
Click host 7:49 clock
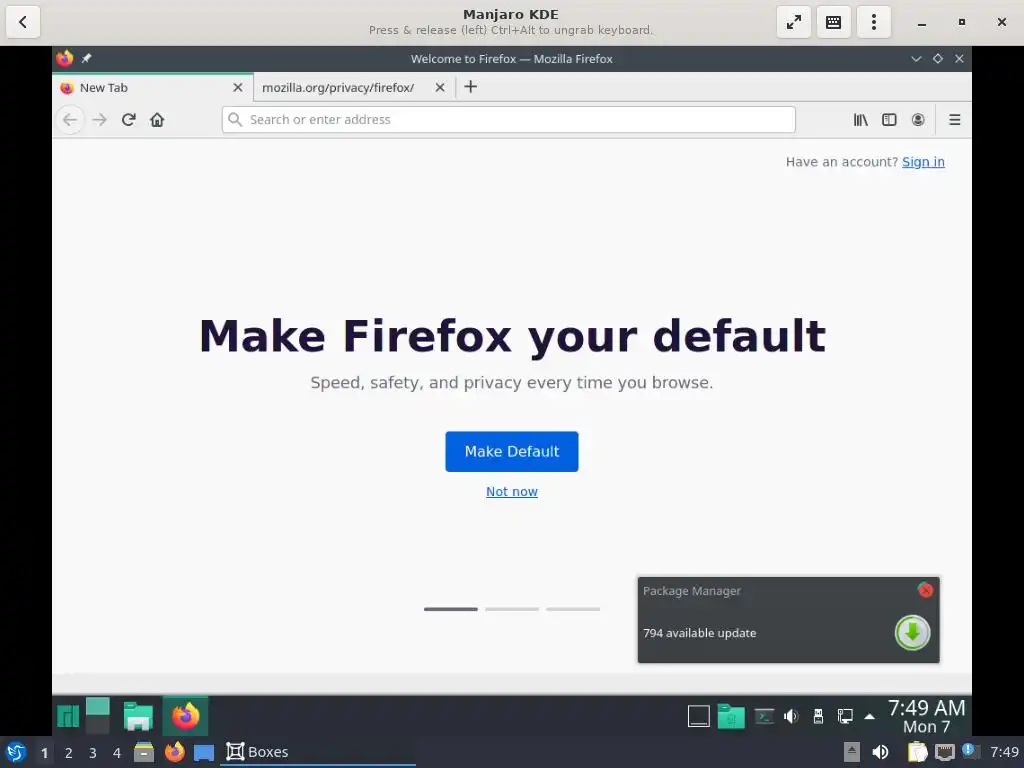(1004, 752)
